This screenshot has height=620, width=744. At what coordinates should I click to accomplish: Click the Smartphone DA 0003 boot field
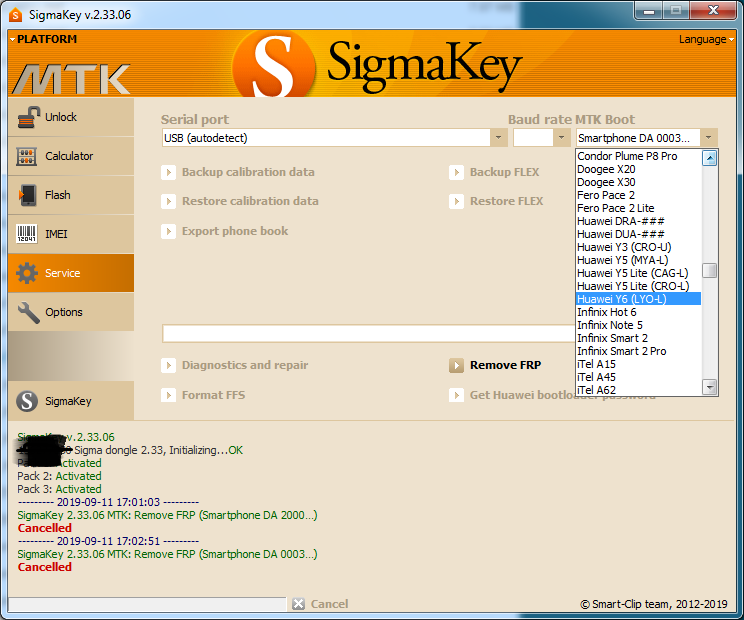tap(638, 138)
